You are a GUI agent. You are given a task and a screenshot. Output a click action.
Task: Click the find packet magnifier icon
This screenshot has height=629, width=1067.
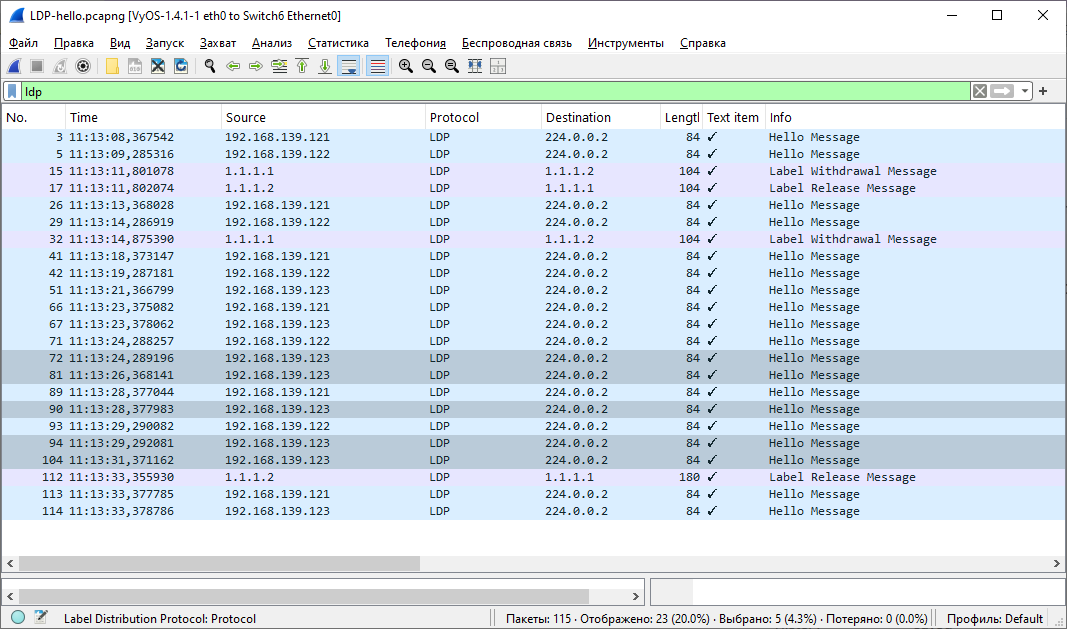tap(210, 66)
